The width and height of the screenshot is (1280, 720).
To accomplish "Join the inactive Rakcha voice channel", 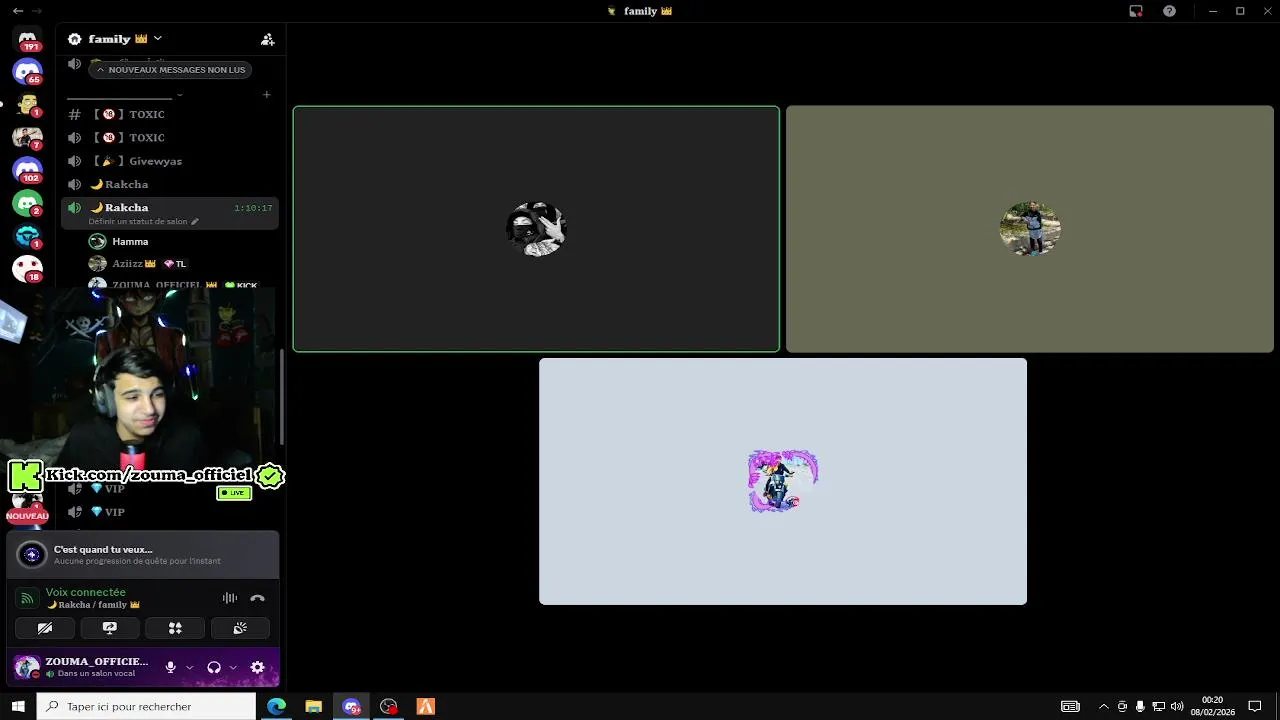I will coord(170,184).
